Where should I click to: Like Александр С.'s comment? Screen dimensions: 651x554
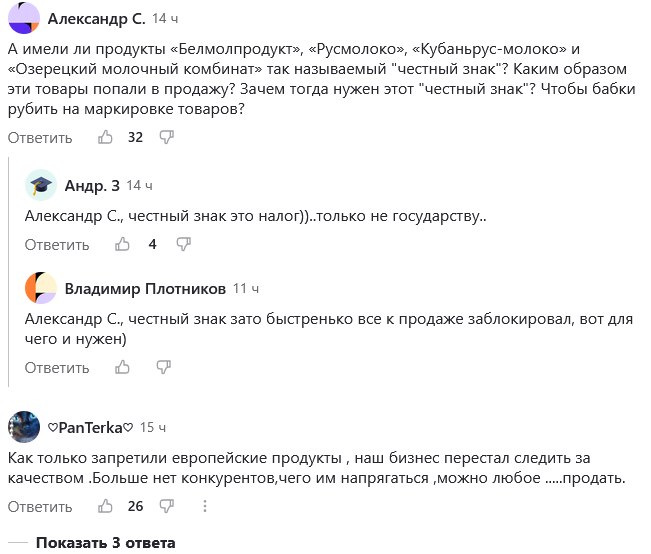tap(105, 137)
